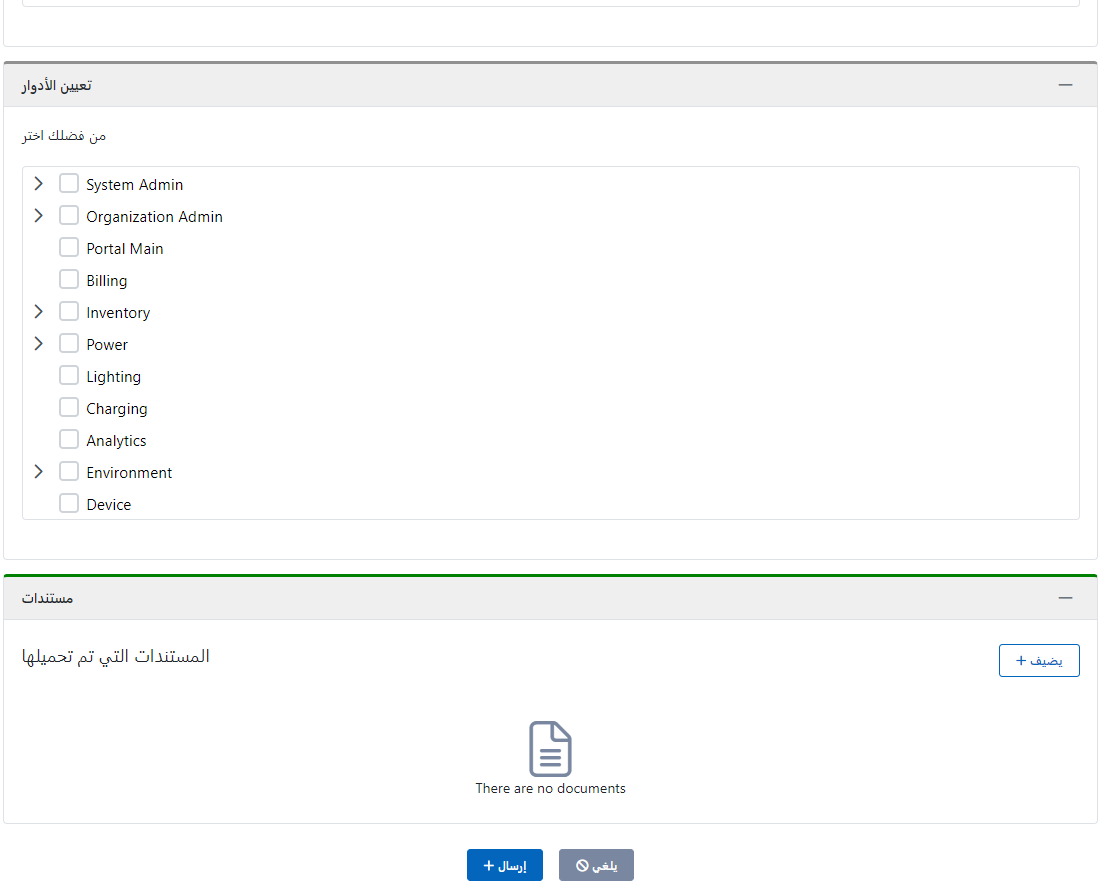The image size is (1104, 884).
Task: Expand the Organization Admin tree node
Action: pos(39,216)
